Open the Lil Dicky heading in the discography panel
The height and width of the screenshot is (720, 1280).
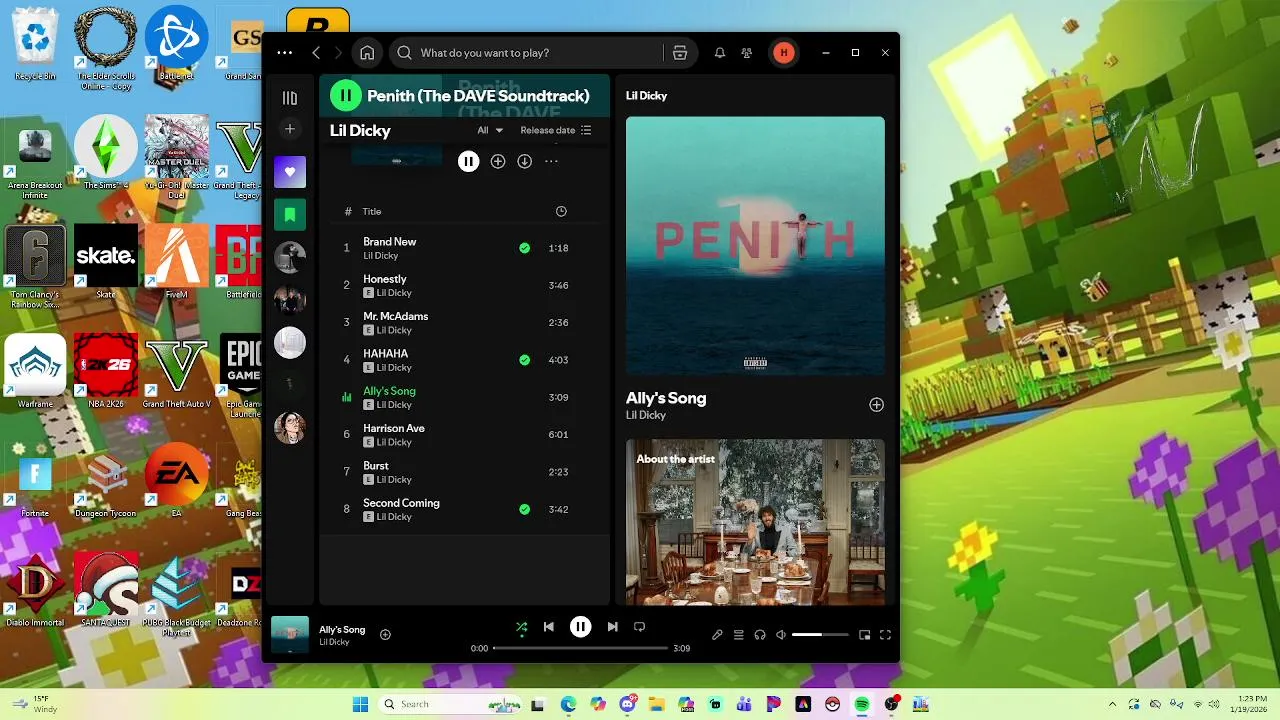click(x=360, y=130)
